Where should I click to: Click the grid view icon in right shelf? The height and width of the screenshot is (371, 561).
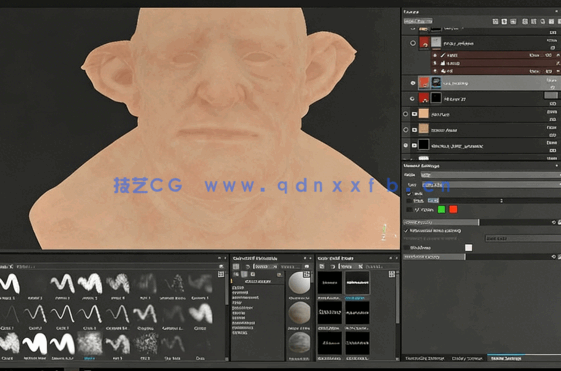pos(392,274)
